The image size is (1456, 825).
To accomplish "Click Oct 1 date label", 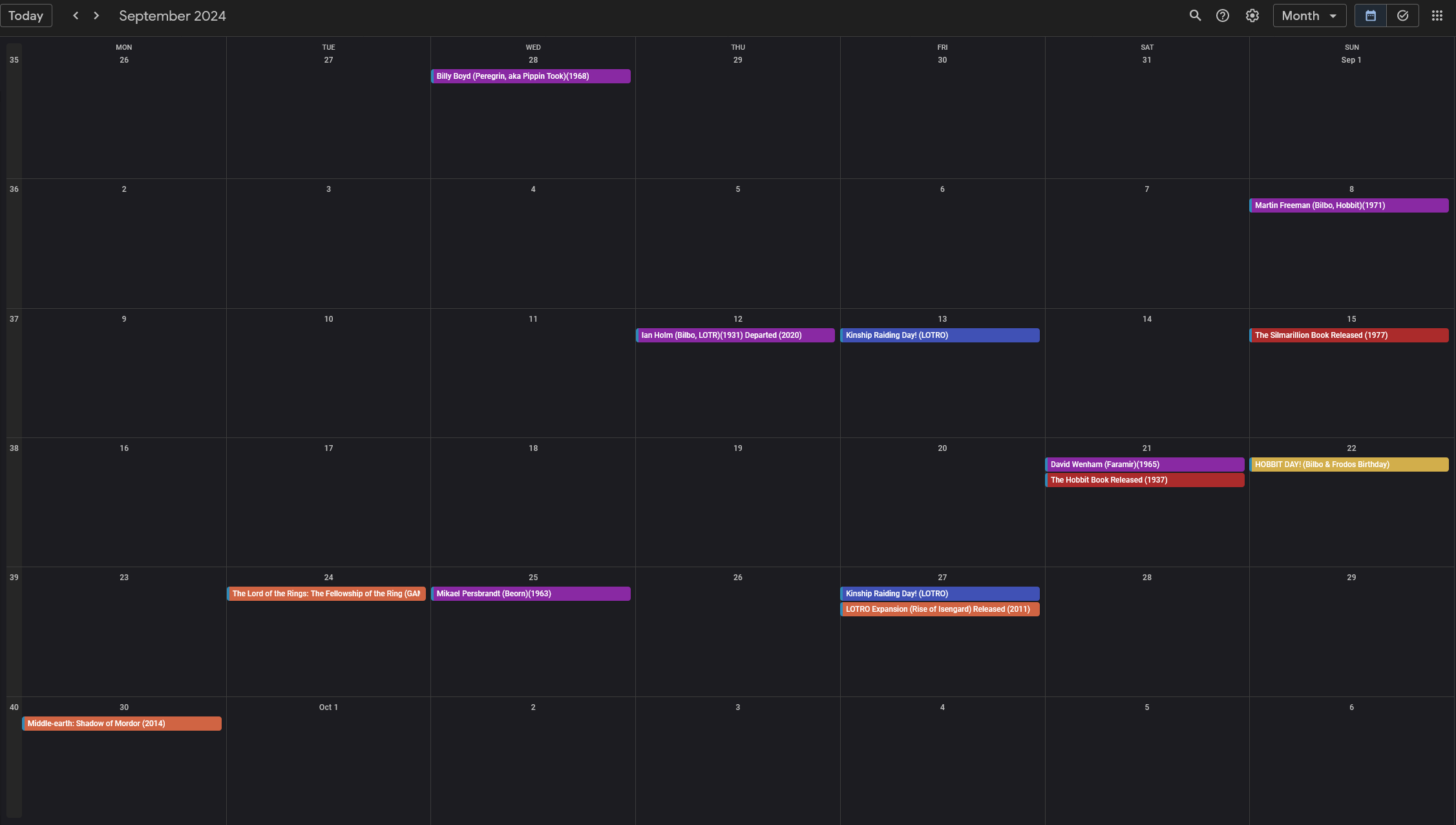I will 328,707.
